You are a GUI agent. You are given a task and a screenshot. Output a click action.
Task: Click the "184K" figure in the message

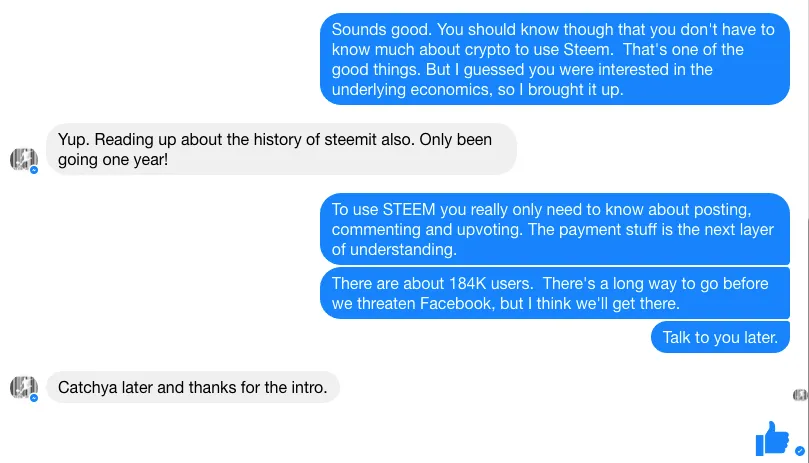tap(467, 283)
